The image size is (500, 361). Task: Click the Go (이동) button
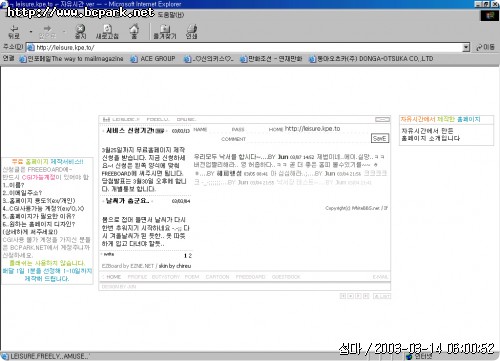[x=485, y=47]
